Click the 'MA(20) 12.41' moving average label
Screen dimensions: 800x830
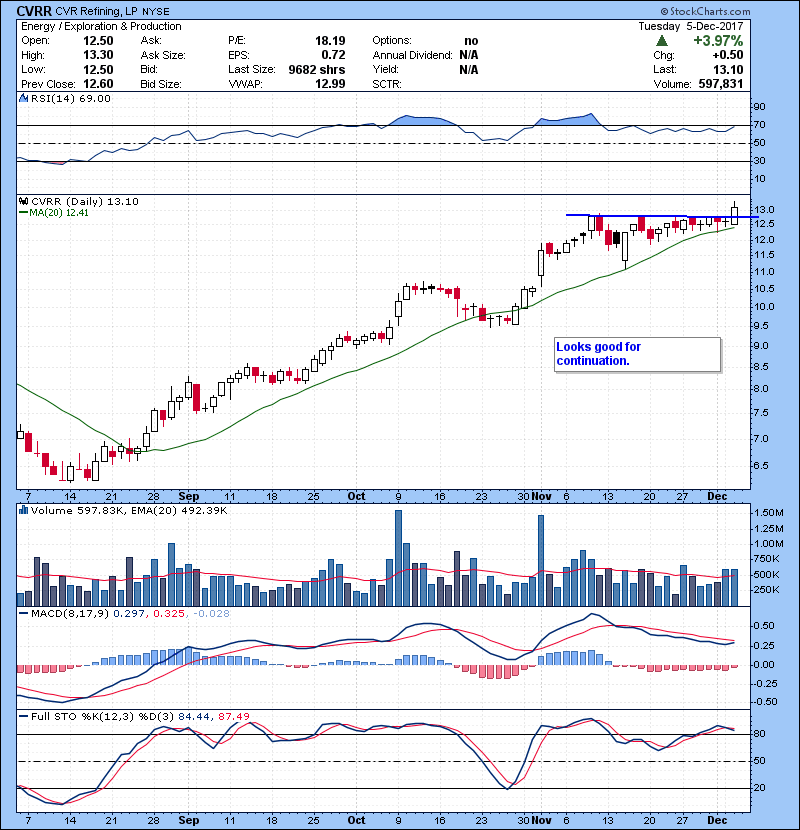pos(59,213)
